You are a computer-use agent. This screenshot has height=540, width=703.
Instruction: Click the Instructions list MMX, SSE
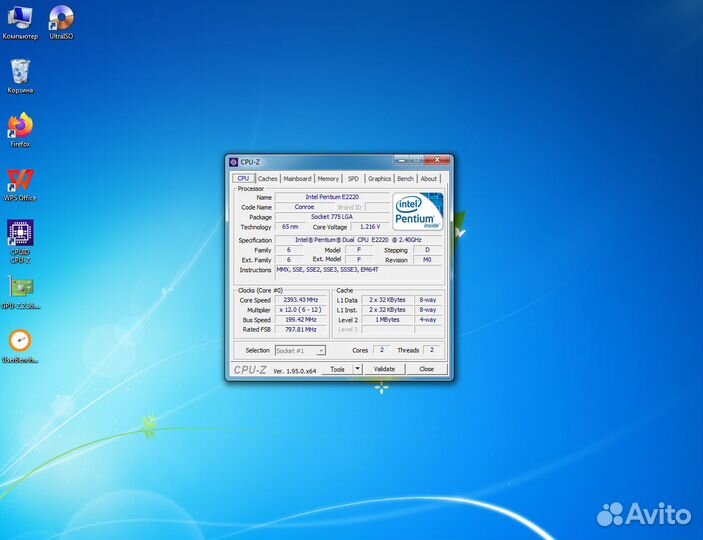click(x=358, y=273)
